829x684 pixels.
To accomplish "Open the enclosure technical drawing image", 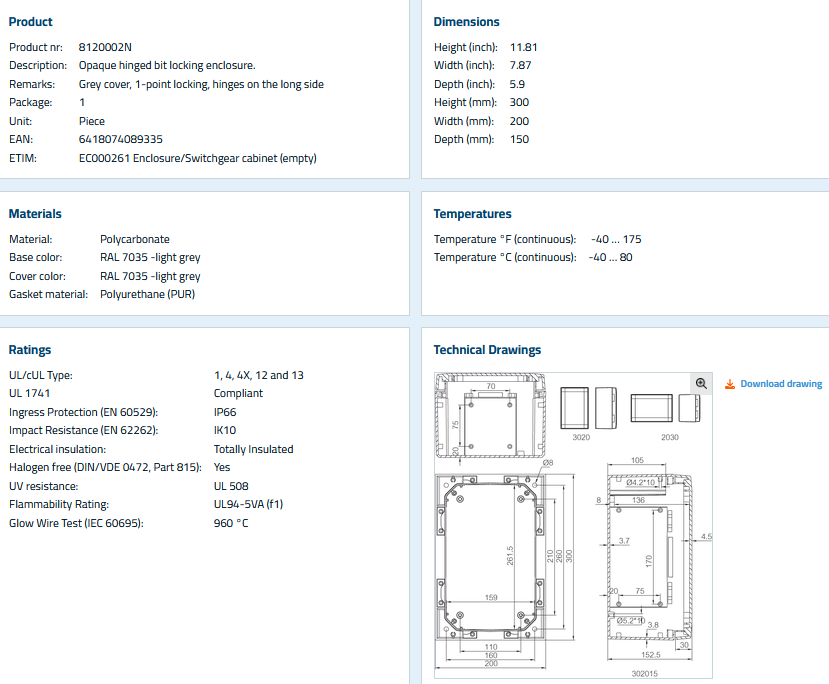I will point(570,525).
